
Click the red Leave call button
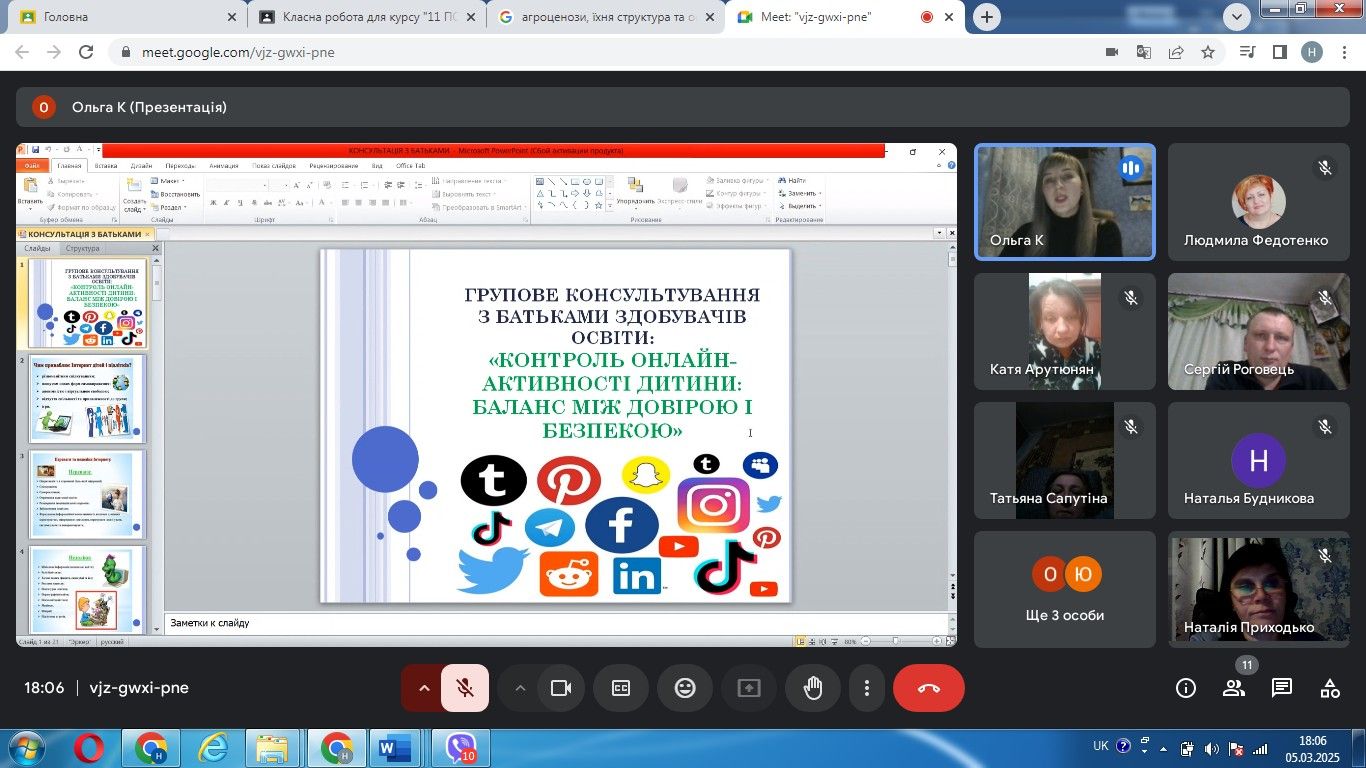click(928, 688)
